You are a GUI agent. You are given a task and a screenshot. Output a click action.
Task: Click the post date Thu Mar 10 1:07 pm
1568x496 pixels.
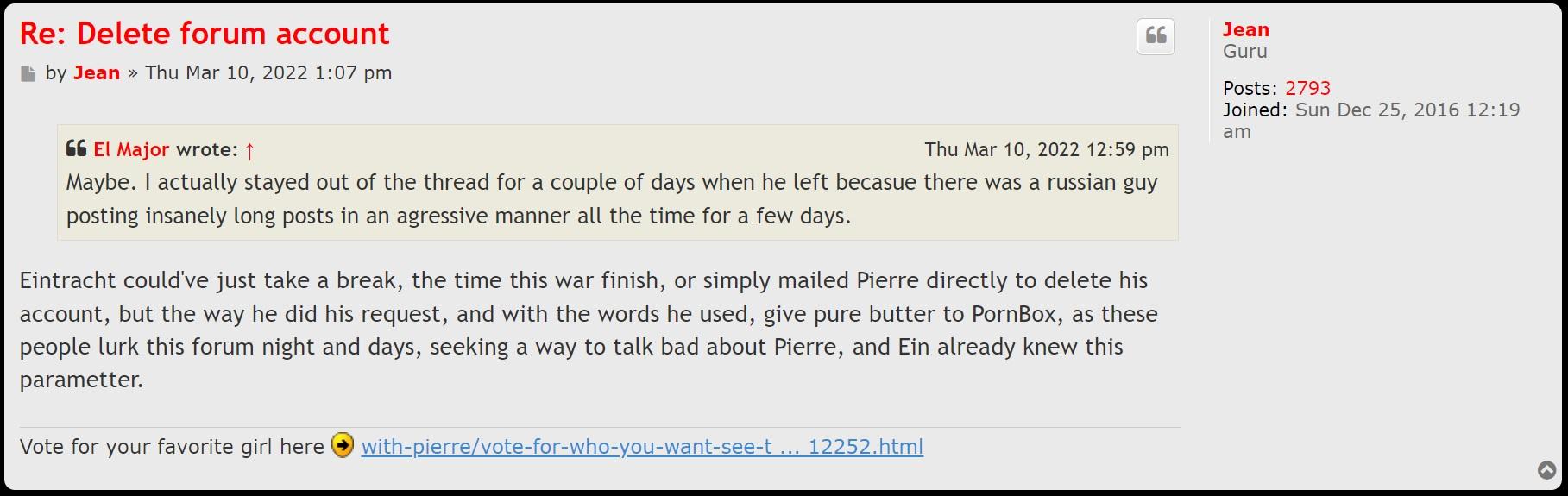pyautogui.click(x=268, y=72)
